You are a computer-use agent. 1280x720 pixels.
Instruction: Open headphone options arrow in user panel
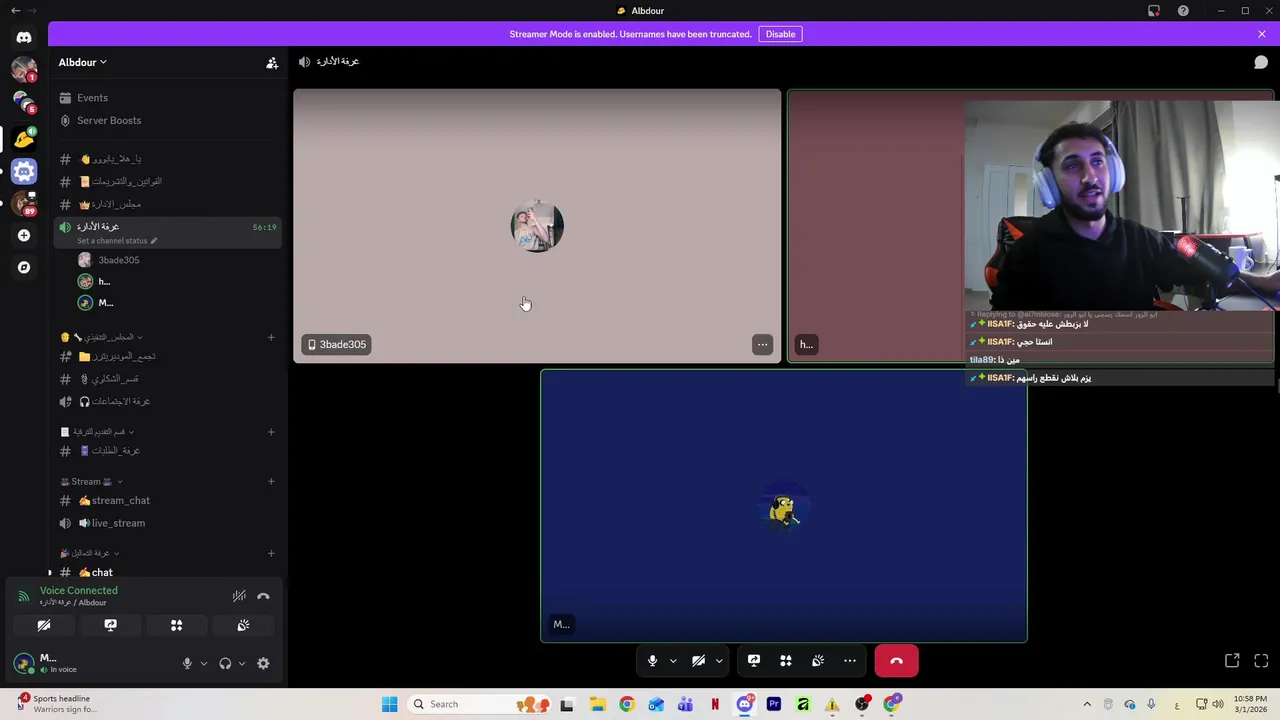point(241,663)
